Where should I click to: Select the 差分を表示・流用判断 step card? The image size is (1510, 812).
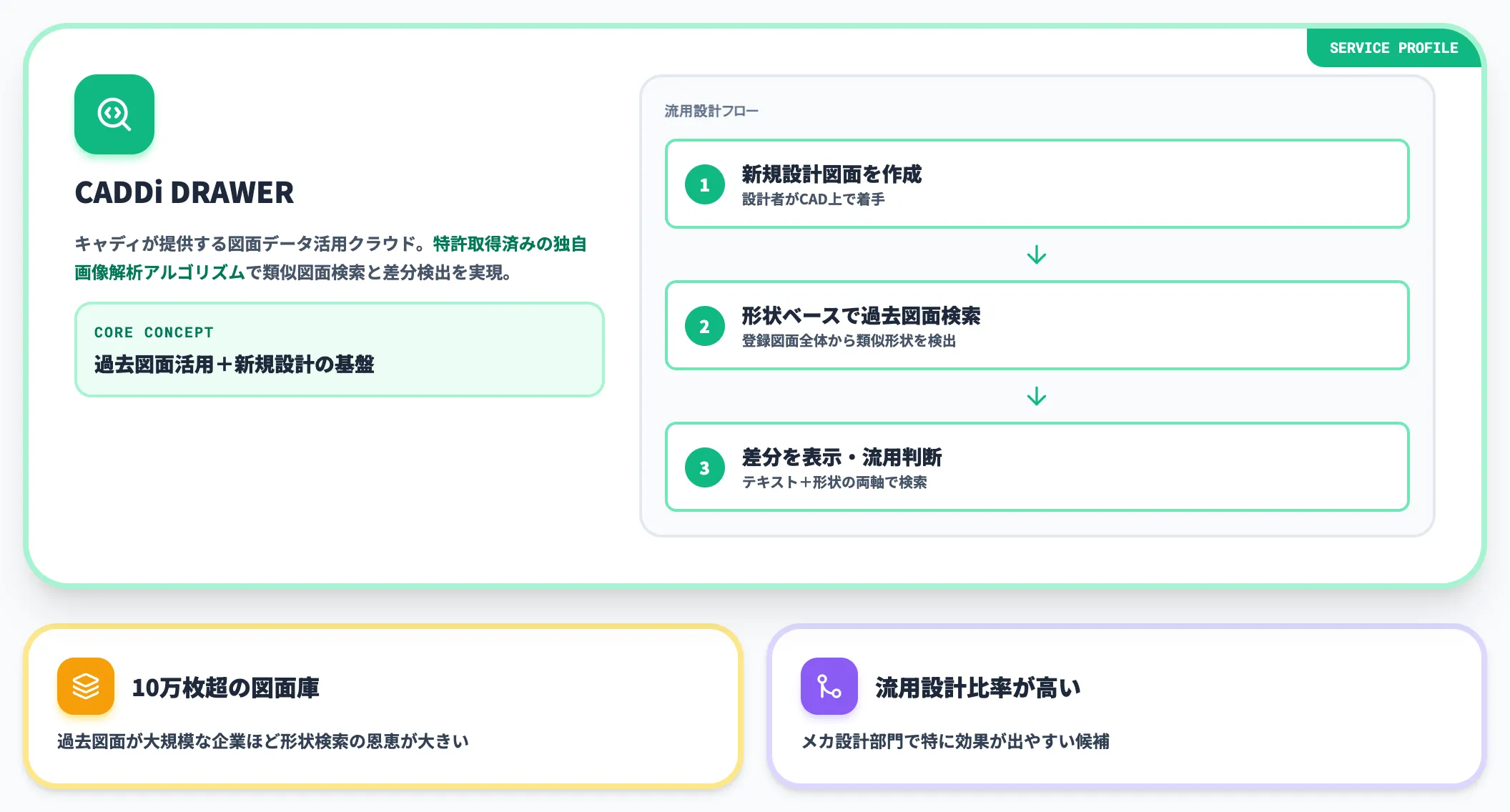[1037, 467]
